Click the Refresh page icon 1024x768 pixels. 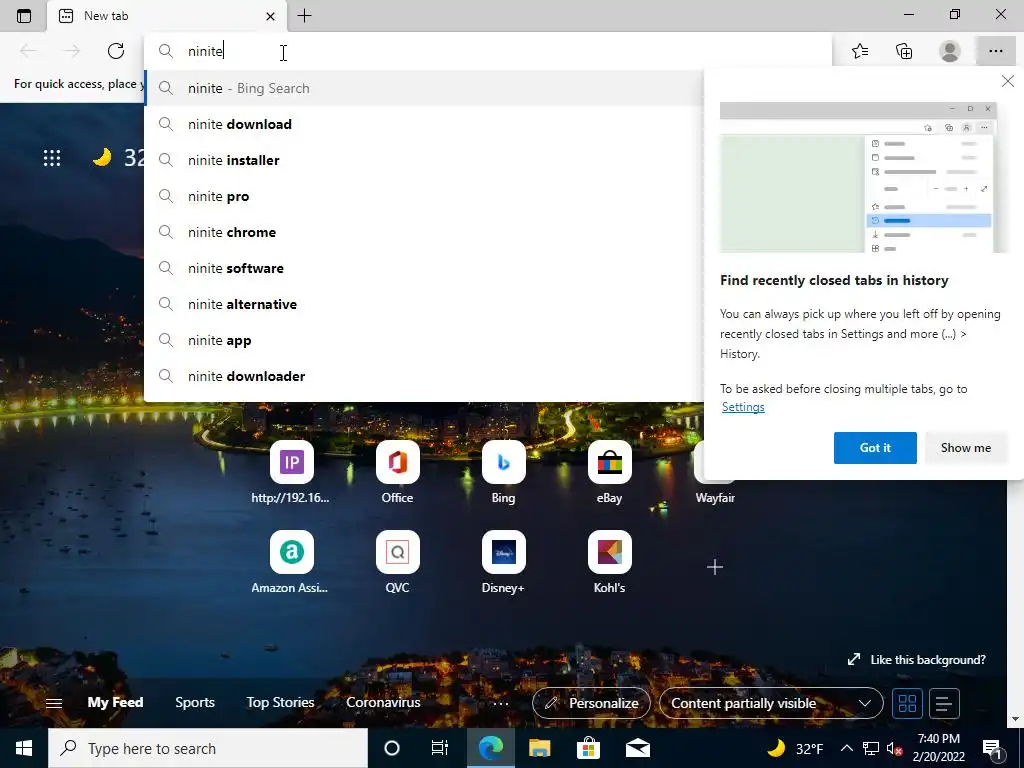pos(116,51)
